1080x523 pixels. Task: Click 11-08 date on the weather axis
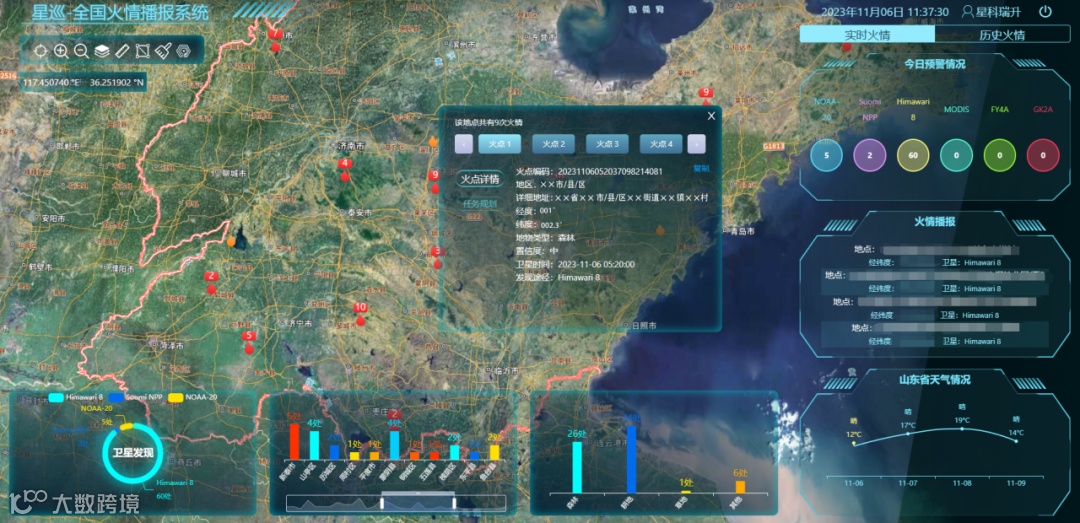click(962, 482)
